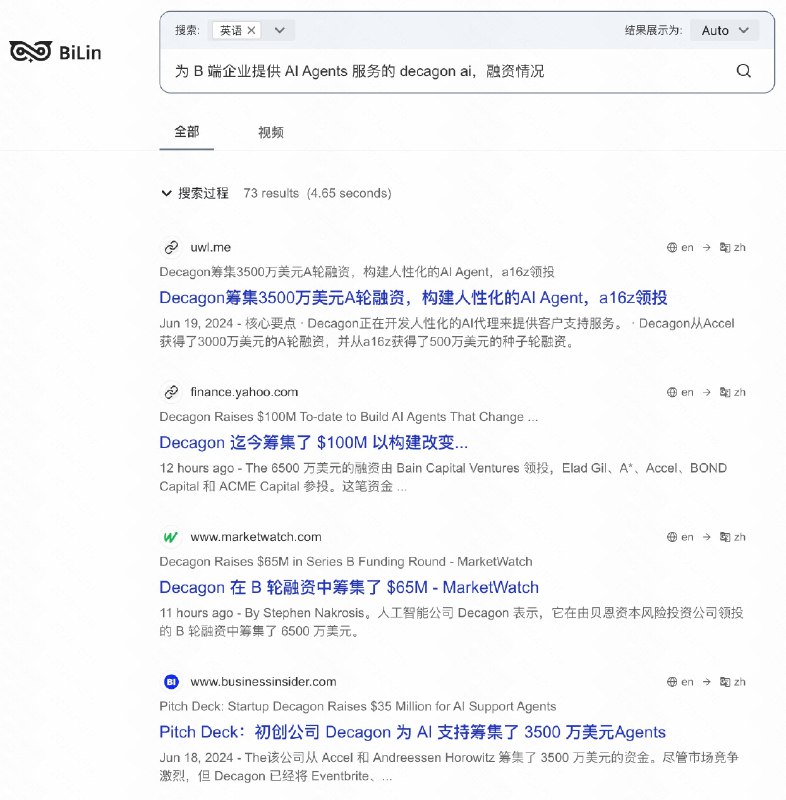
Task: Switch to the 视频 tab
Action: point(271,132)
